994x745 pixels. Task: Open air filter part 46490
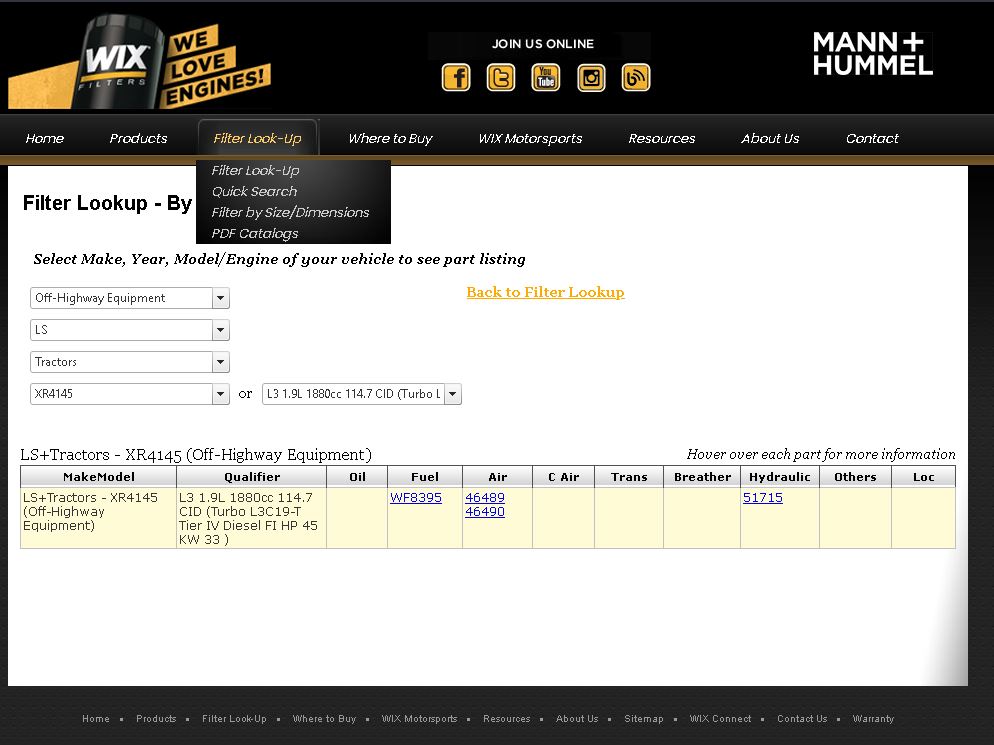pyautogui.click(x=485, y=512)
